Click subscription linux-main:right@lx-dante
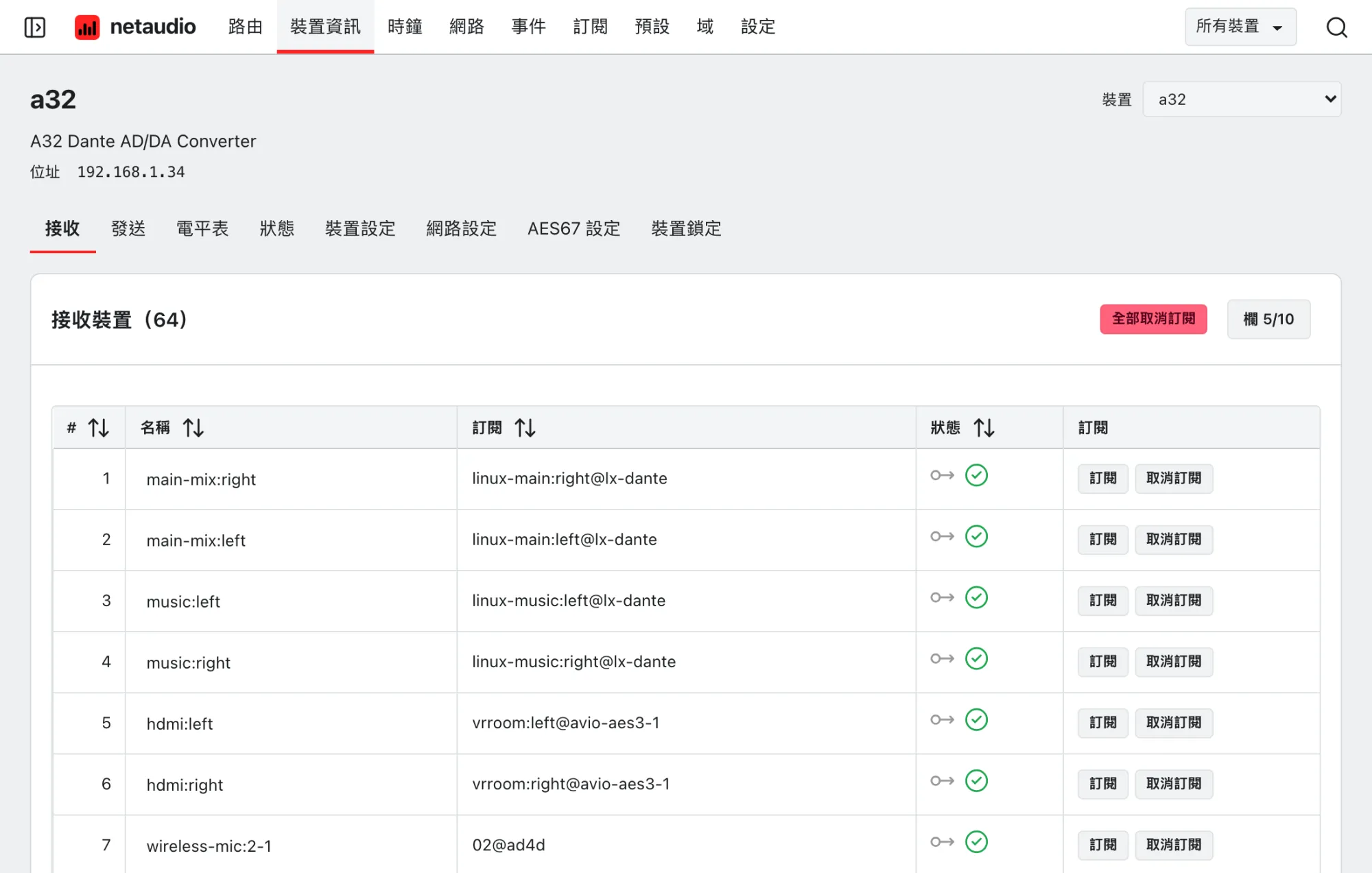Viewport: 1372px width, 873px height. (569, 478)
